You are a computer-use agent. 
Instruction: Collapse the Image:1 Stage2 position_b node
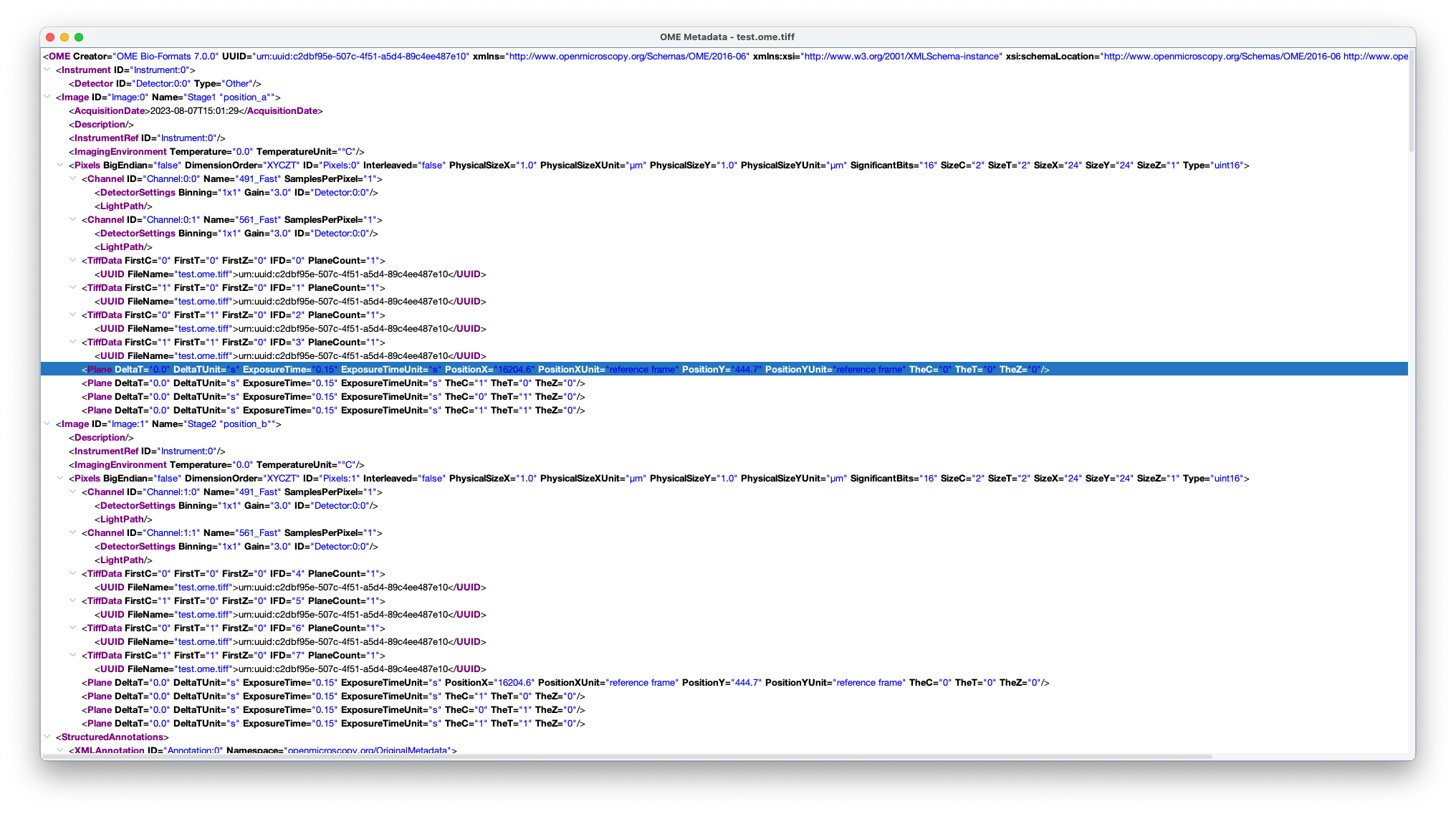click(47, 423)
